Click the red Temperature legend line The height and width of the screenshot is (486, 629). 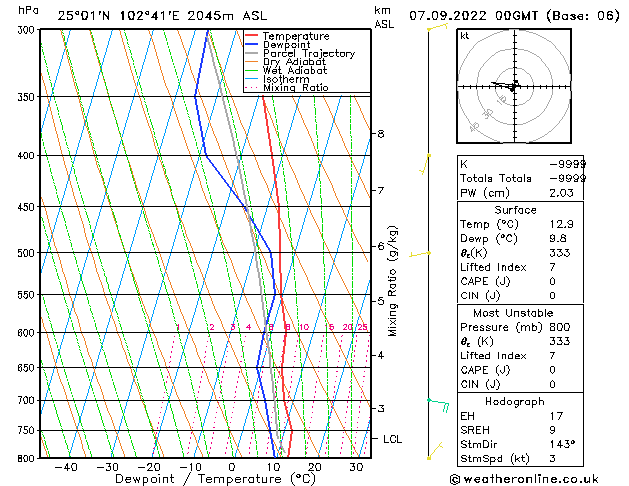pos(251,36)
